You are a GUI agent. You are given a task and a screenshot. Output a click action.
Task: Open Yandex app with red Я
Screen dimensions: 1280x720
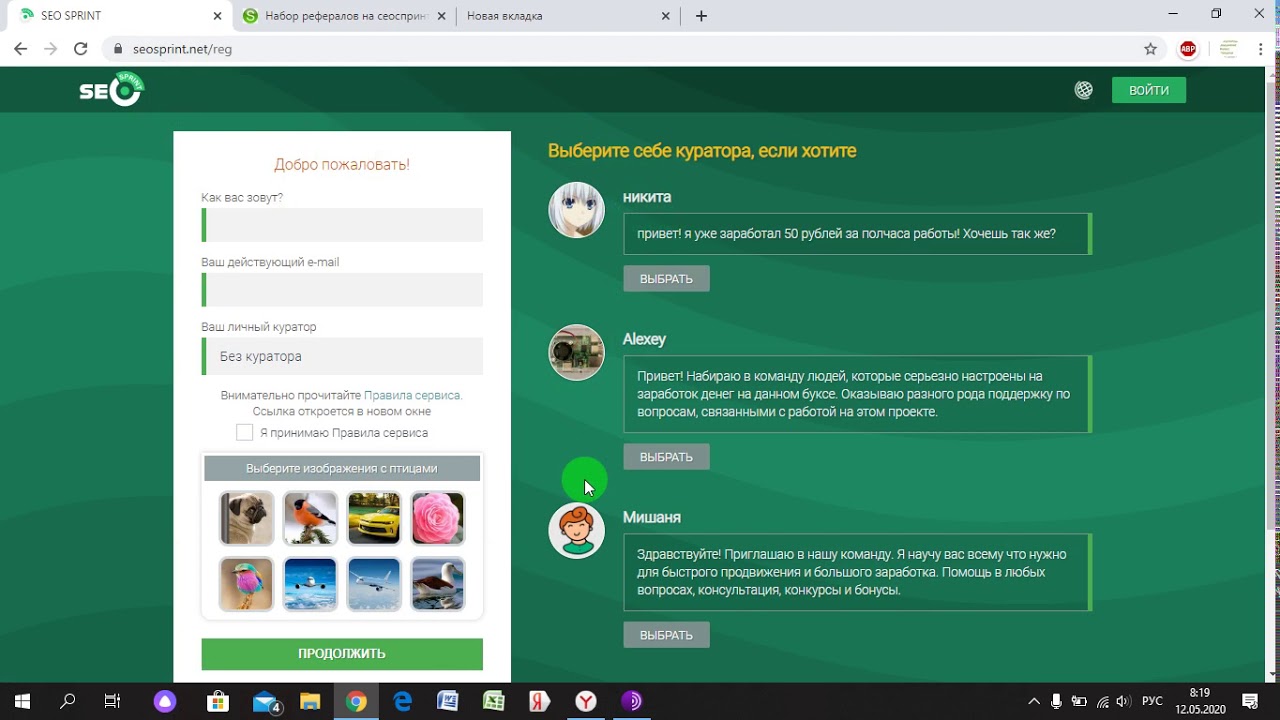tap(539, 701)
